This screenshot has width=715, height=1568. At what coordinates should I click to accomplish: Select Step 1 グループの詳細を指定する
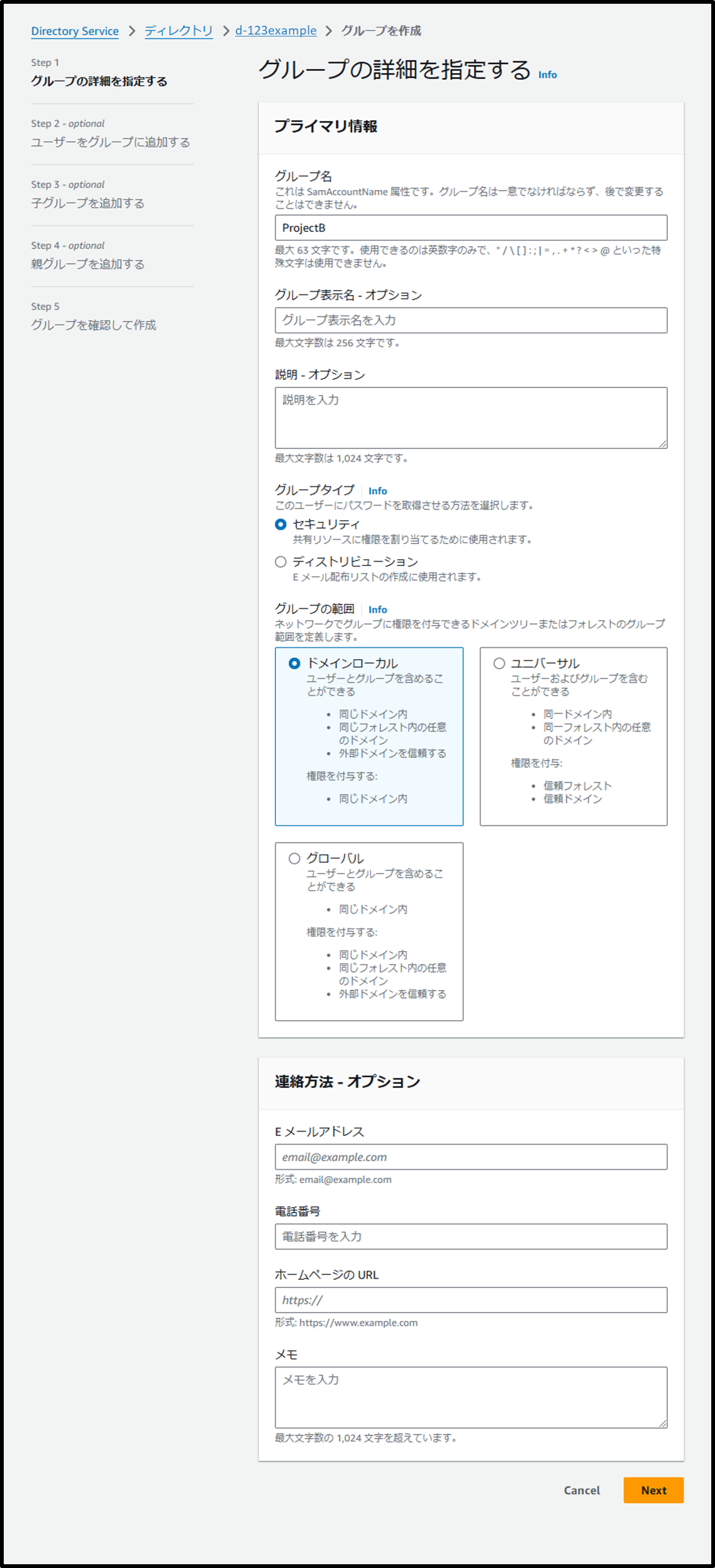[99, 81]
